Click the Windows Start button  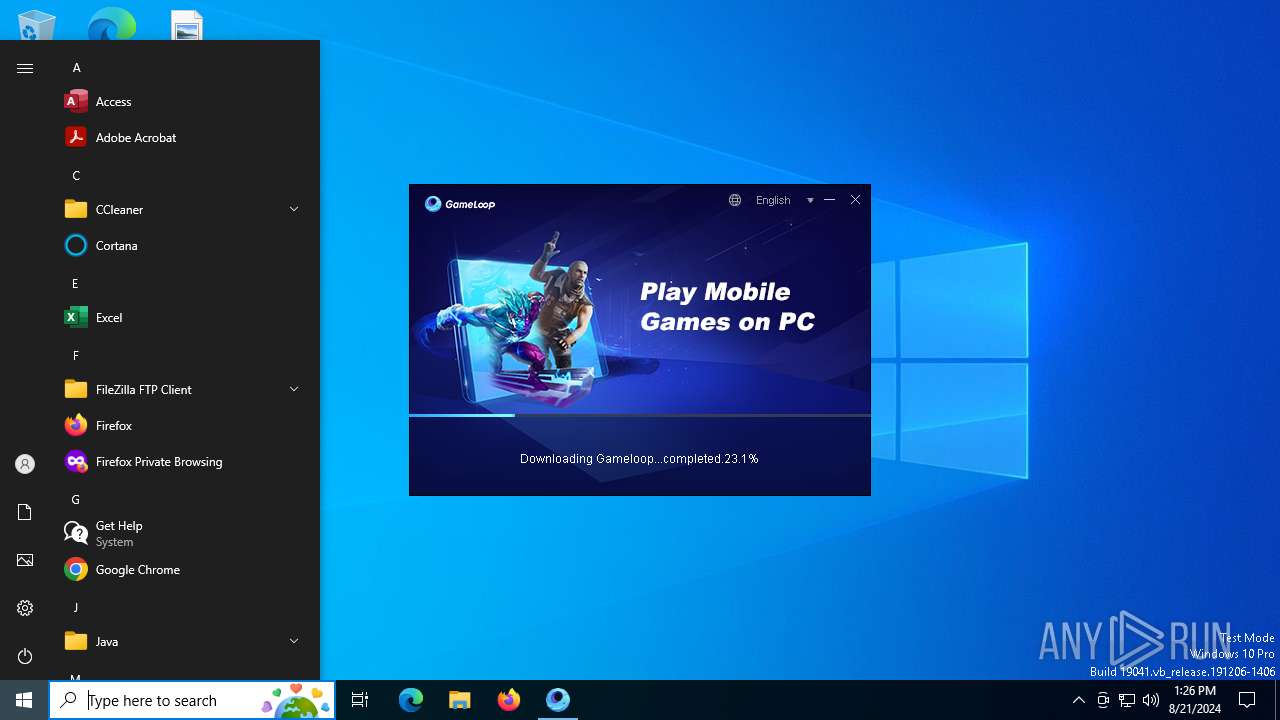click(x=24, y=700)
